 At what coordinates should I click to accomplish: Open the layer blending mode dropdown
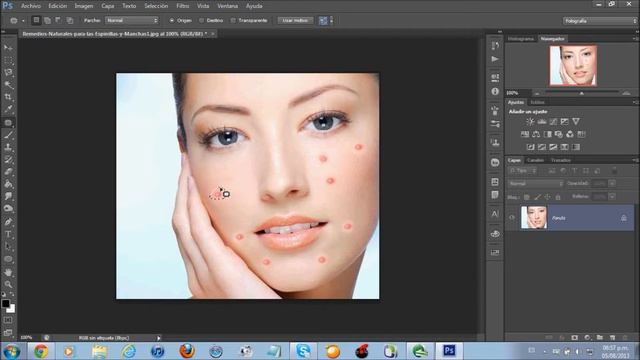(x=536, y=184)
